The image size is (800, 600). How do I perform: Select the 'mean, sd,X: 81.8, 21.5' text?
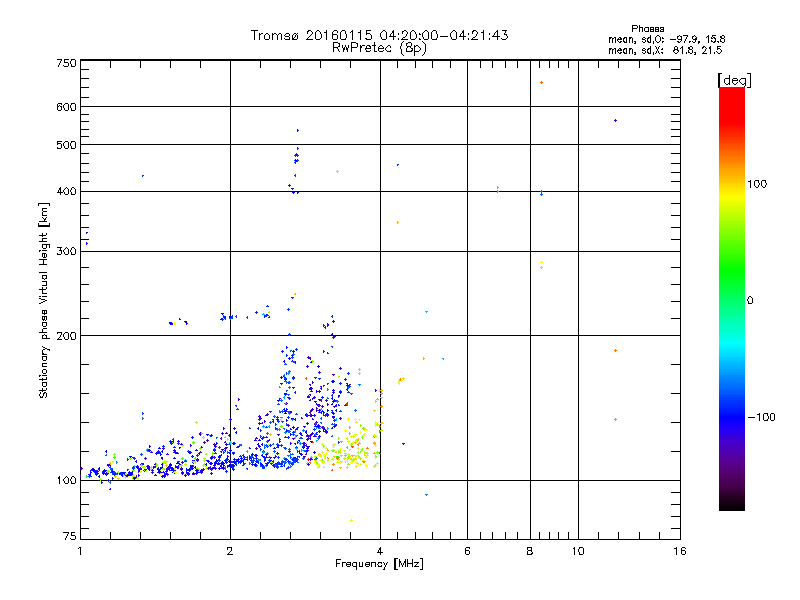pyautogui.click(x=665, y=50)
